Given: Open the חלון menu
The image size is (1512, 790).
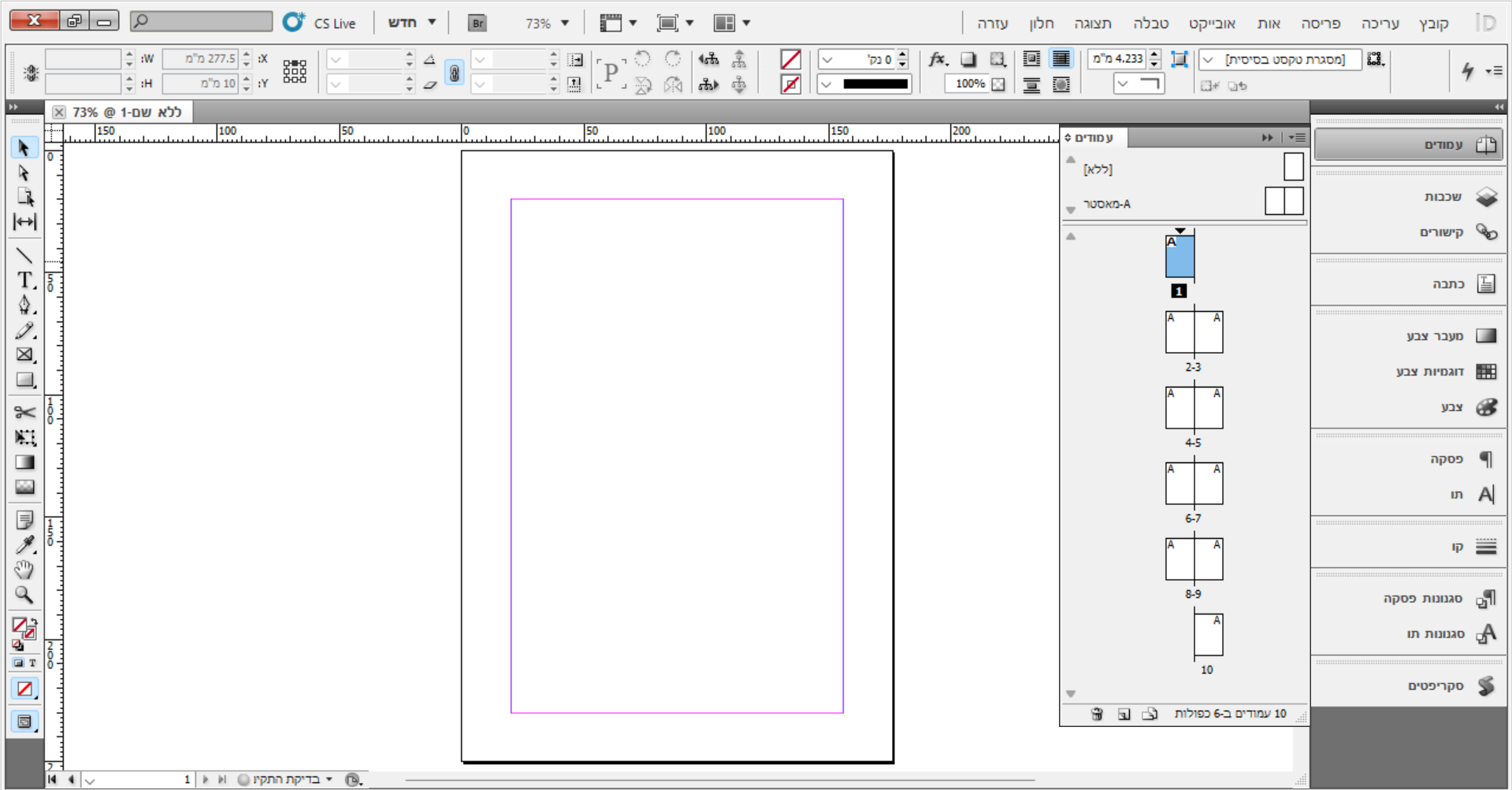Looking at the screenshot, I should point(1041,24).
